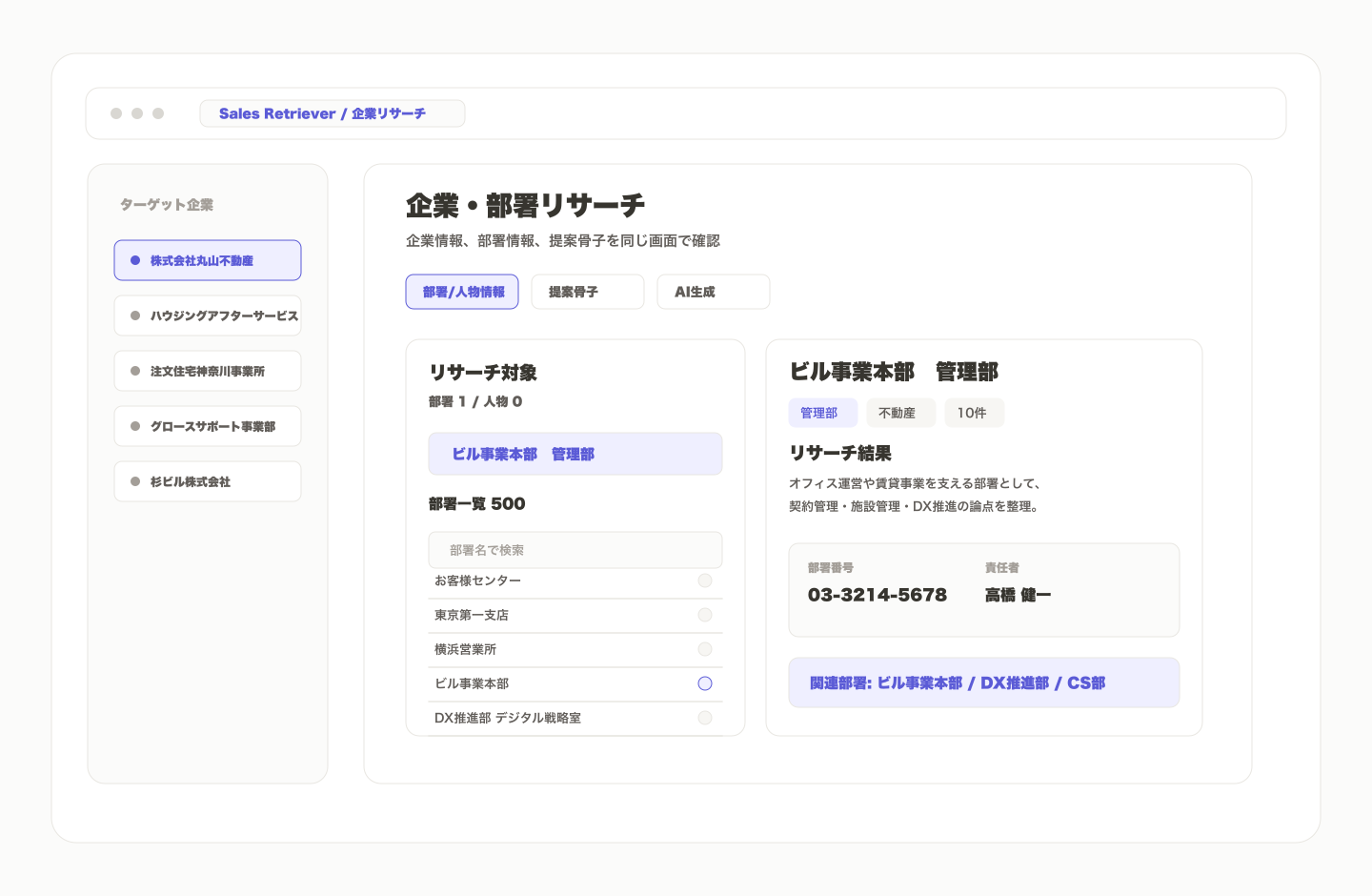Click the 不動産 tag chip

901,413
